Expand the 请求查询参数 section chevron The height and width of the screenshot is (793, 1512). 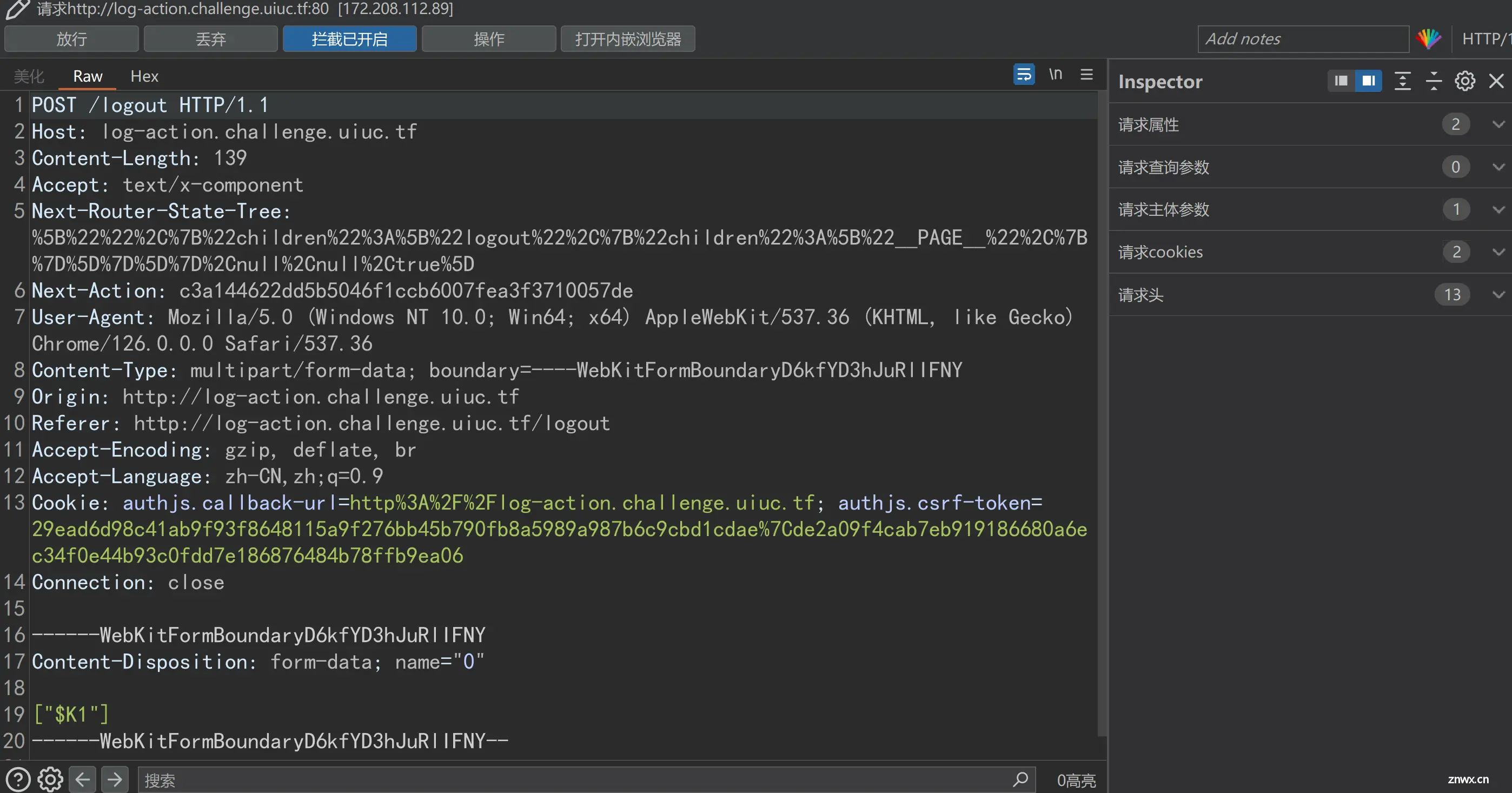point(1498,167)
